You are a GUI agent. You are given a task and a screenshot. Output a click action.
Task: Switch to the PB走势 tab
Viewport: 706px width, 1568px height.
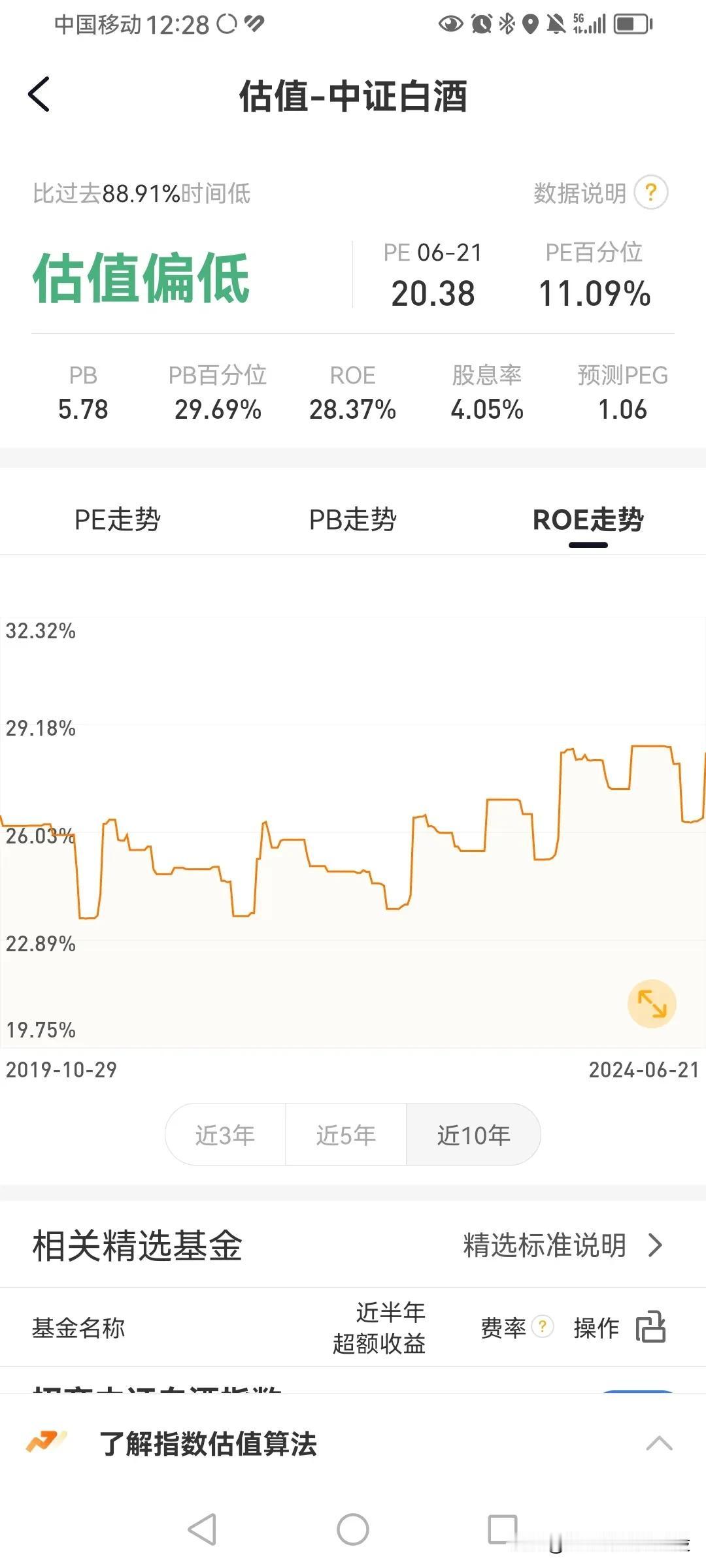tap(353, 520)
